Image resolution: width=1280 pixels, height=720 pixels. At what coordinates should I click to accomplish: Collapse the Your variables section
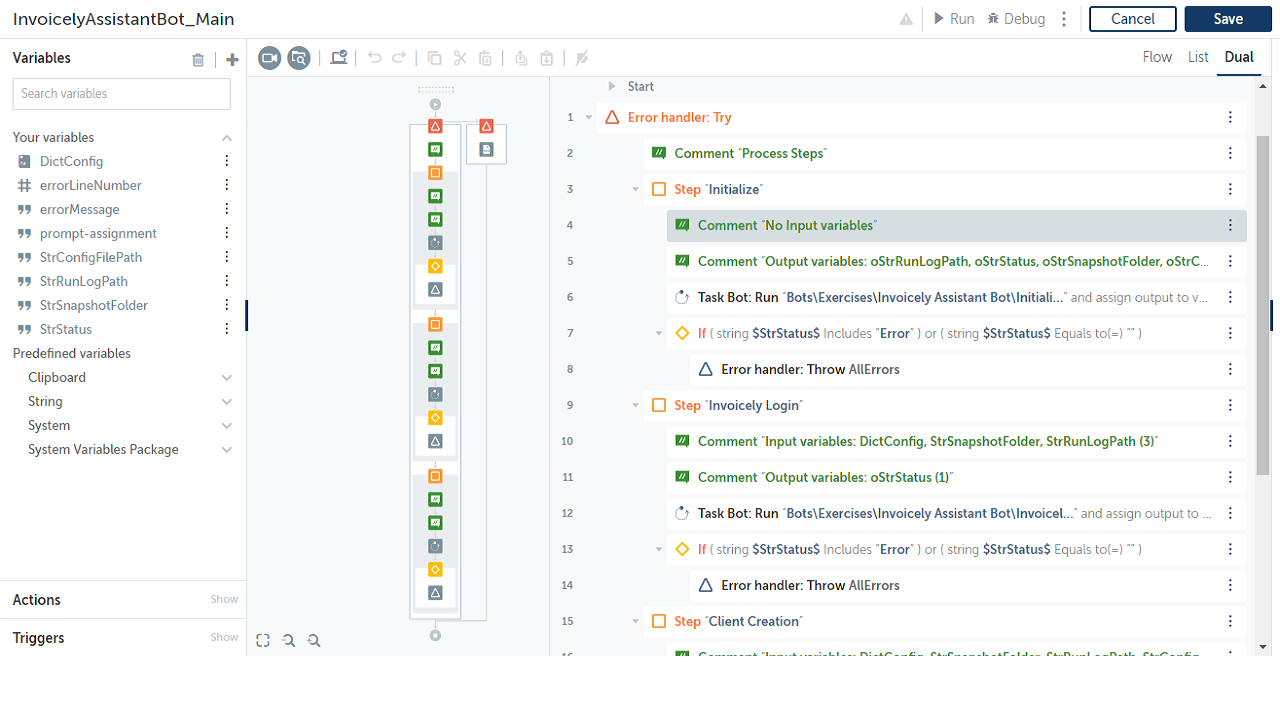(227, 138)
